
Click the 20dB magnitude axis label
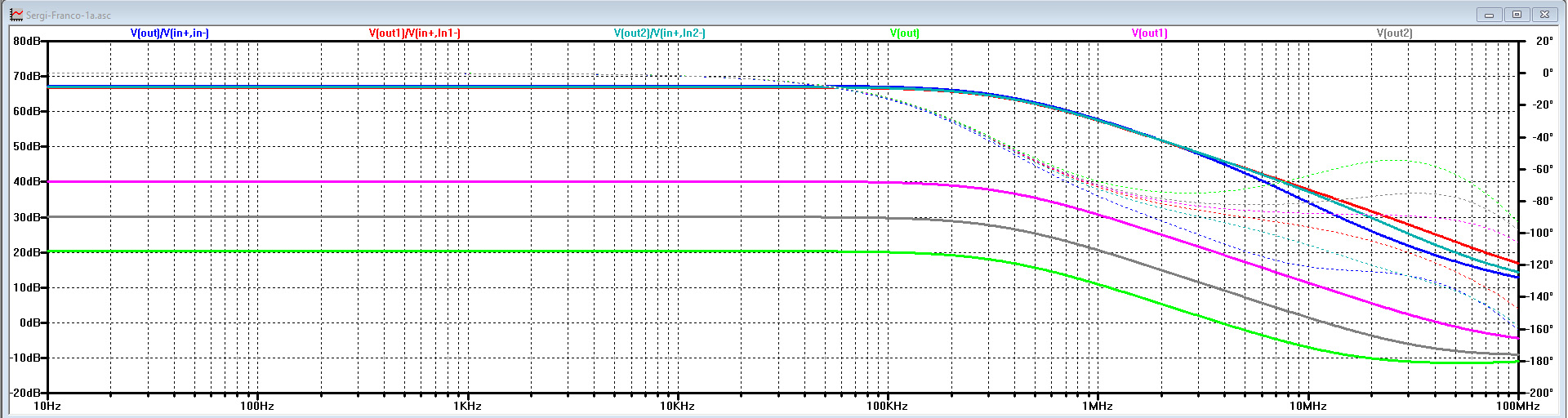coord(26,252)
